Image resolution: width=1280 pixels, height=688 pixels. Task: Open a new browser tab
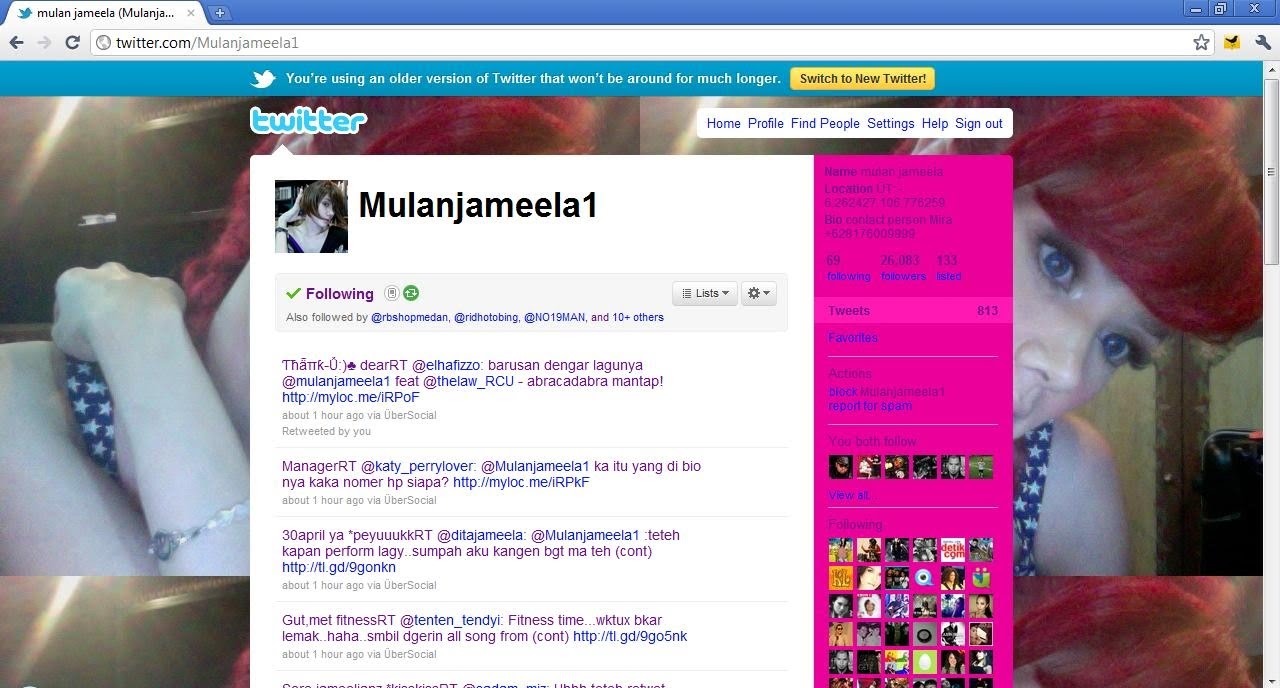pos(219,13)
